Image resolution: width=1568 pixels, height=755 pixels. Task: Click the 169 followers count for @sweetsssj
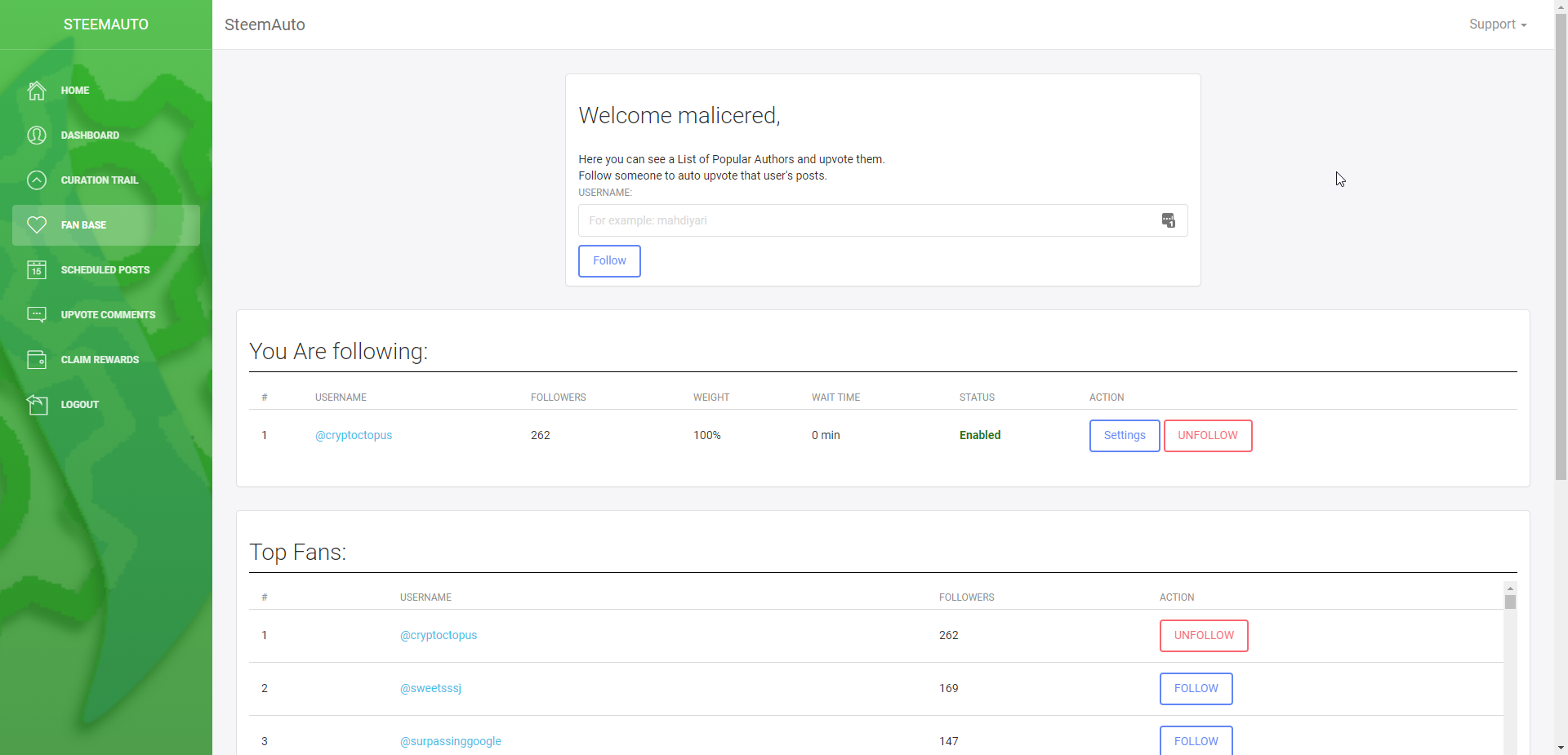[949, 688]
